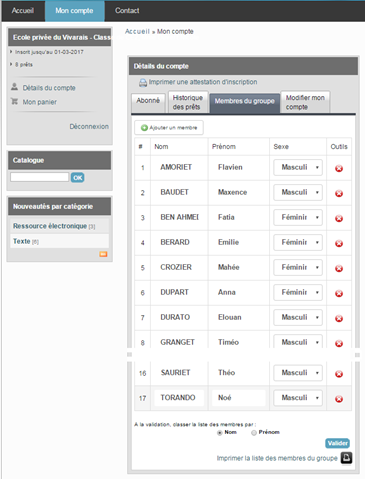Open Détails du compte sidebar link

tap(49, 88)
